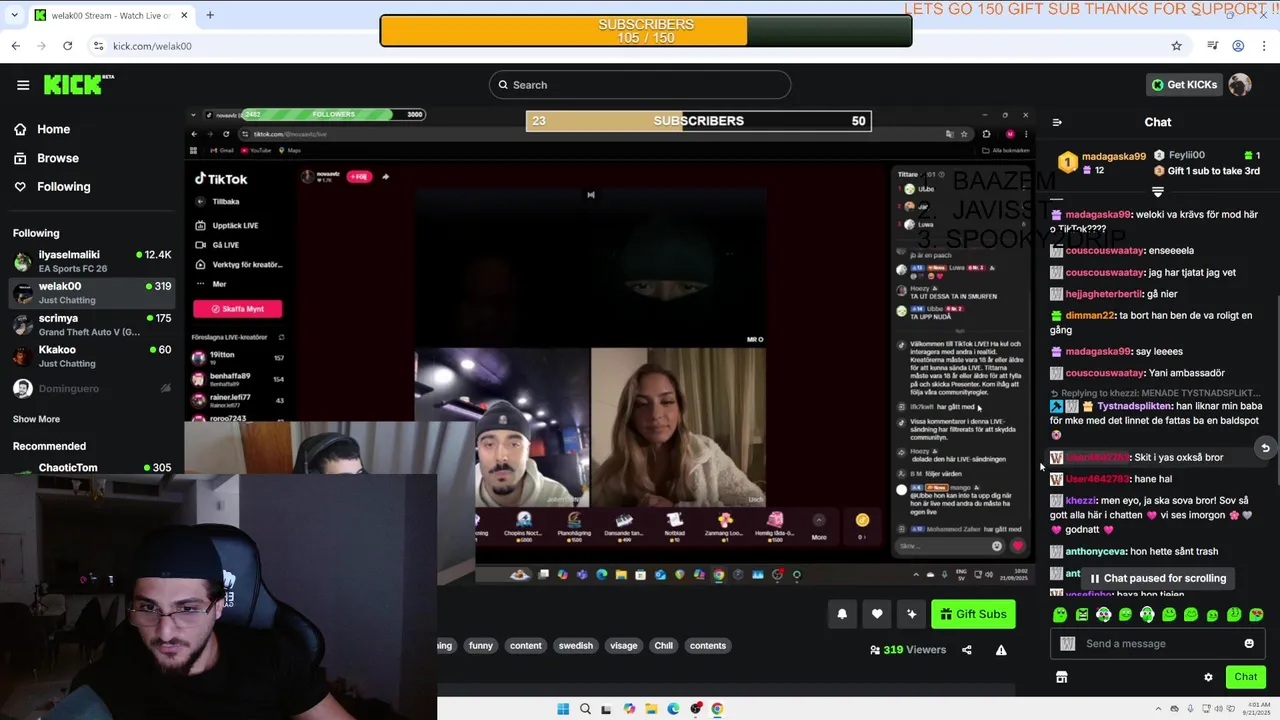
Task: Pick the angry square green emote
Action: tap(1082, 615)
